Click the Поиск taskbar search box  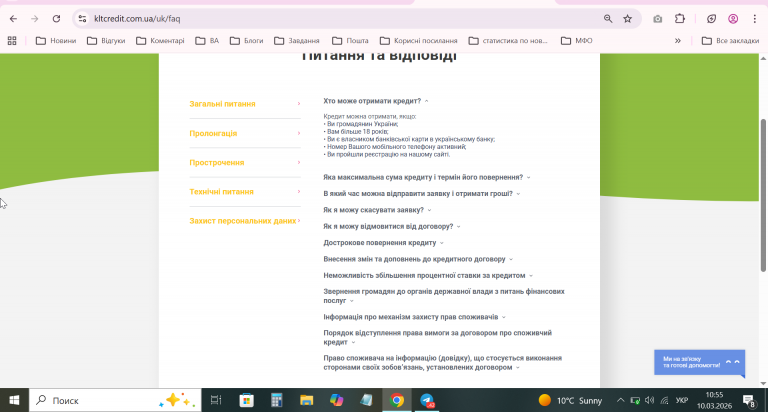(115, 400)
